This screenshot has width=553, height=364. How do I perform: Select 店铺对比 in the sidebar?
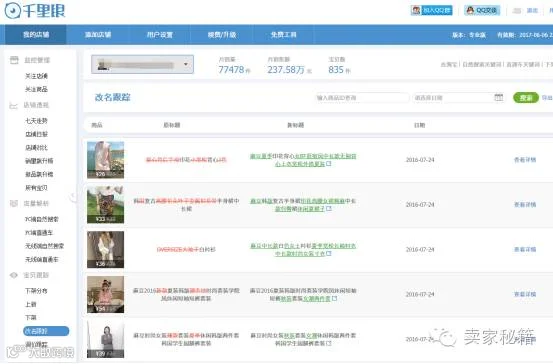click(36, 147)
